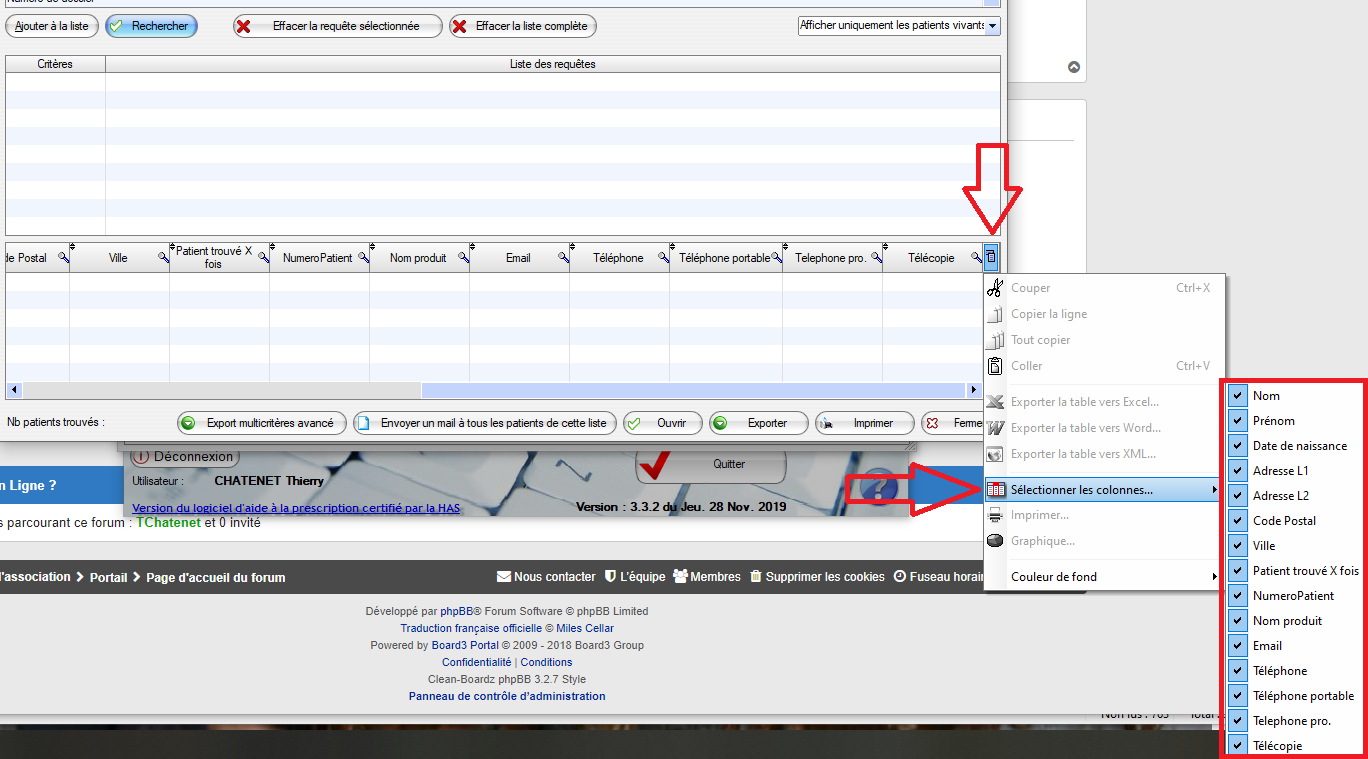Open the Afficher uniquement les patients vivants dropdown
This screenshot has height=759, width=1368.
pos(992,26)
